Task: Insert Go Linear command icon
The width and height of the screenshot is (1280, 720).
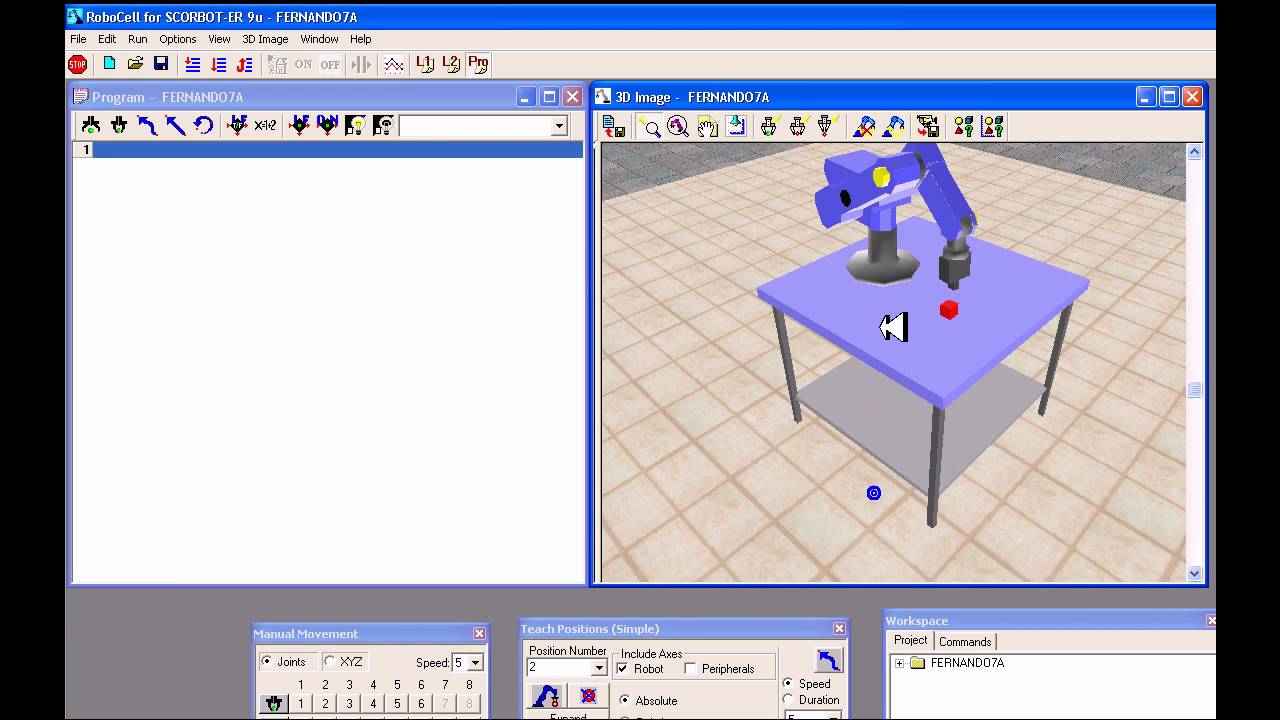Action: point(175,125)
